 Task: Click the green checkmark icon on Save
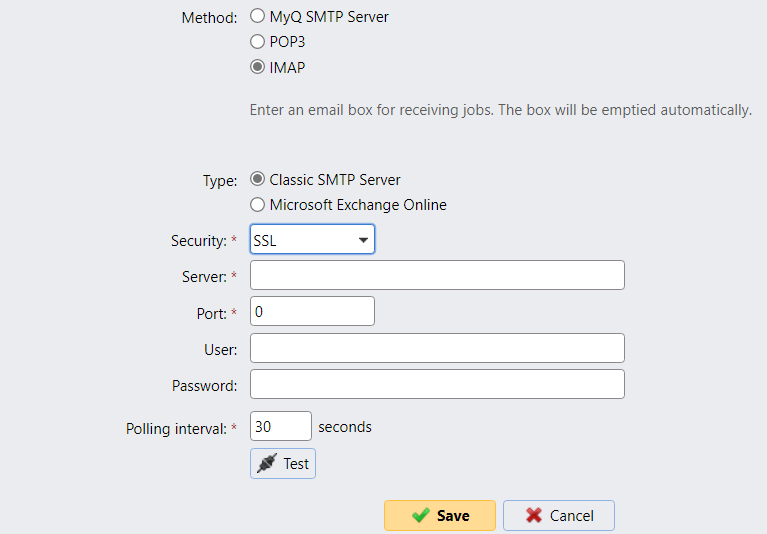(421, 516)
